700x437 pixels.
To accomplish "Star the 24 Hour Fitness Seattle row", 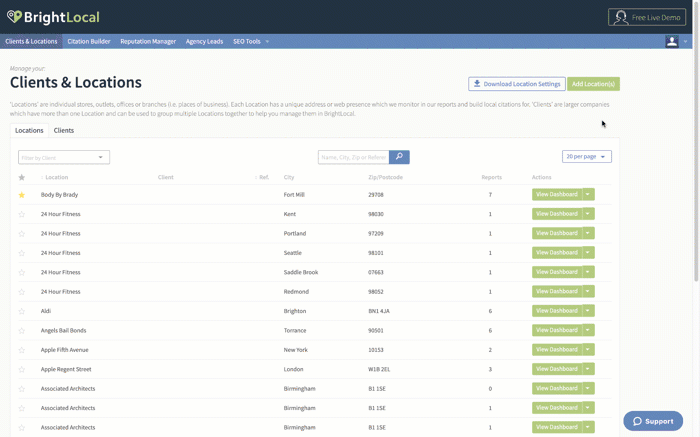I will click(21, 253).
